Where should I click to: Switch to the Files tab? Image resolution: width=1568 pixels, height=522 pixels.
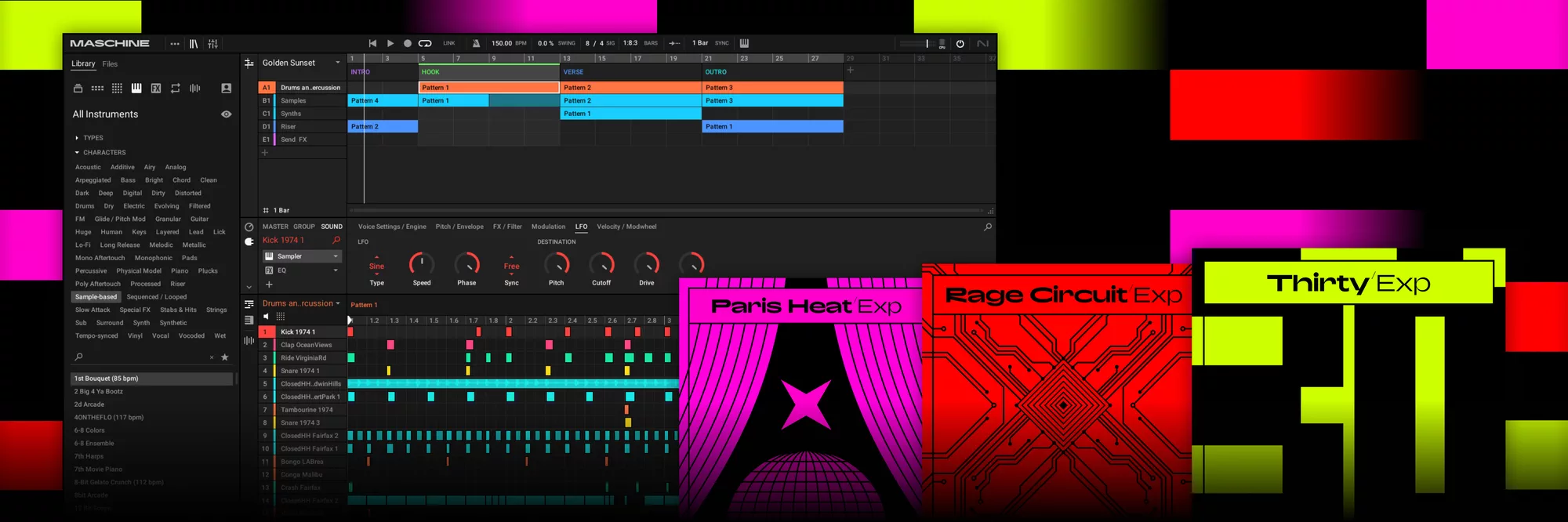110,64
